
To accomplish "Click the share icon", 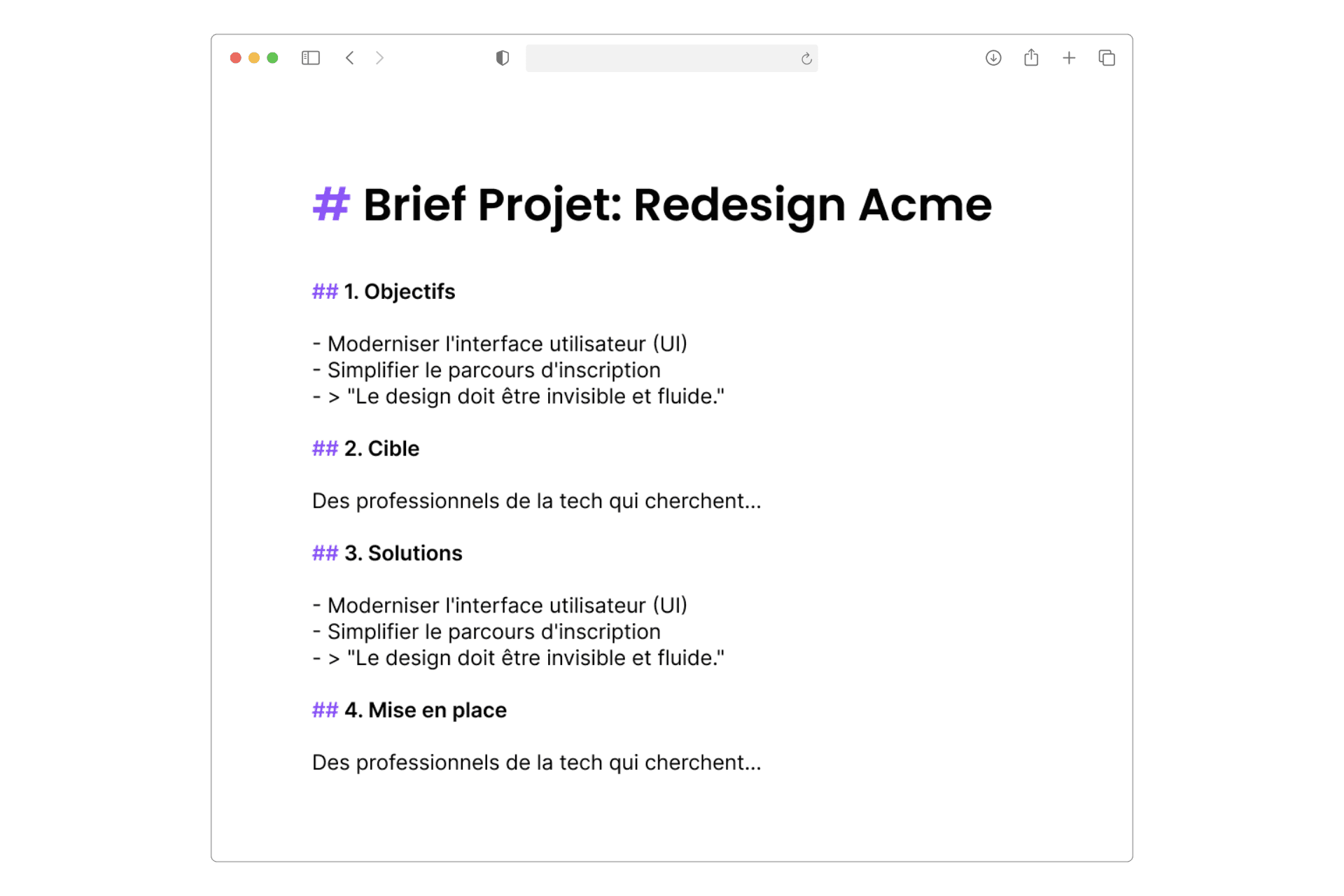I will [1030, 58].
